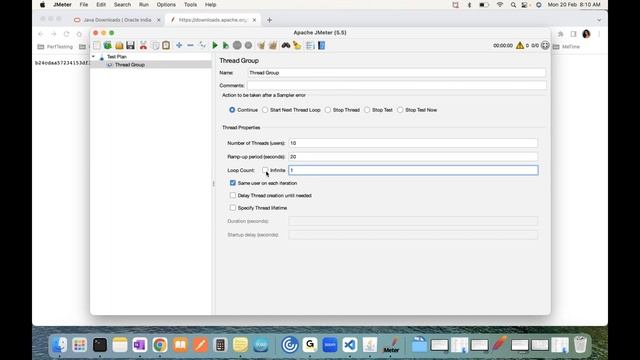Open the Terminal dock icon
Viewport: 640px width, 360px height.
(100, 345)
